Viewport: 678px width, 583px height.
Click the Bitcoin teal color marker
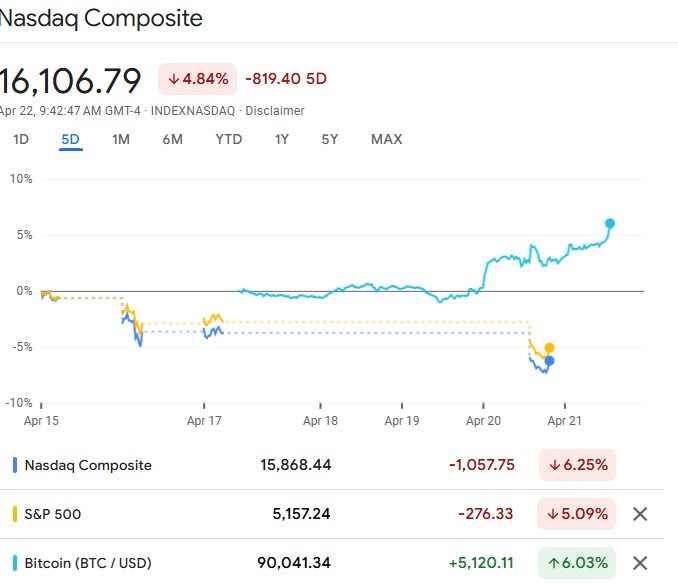[15, 563]
